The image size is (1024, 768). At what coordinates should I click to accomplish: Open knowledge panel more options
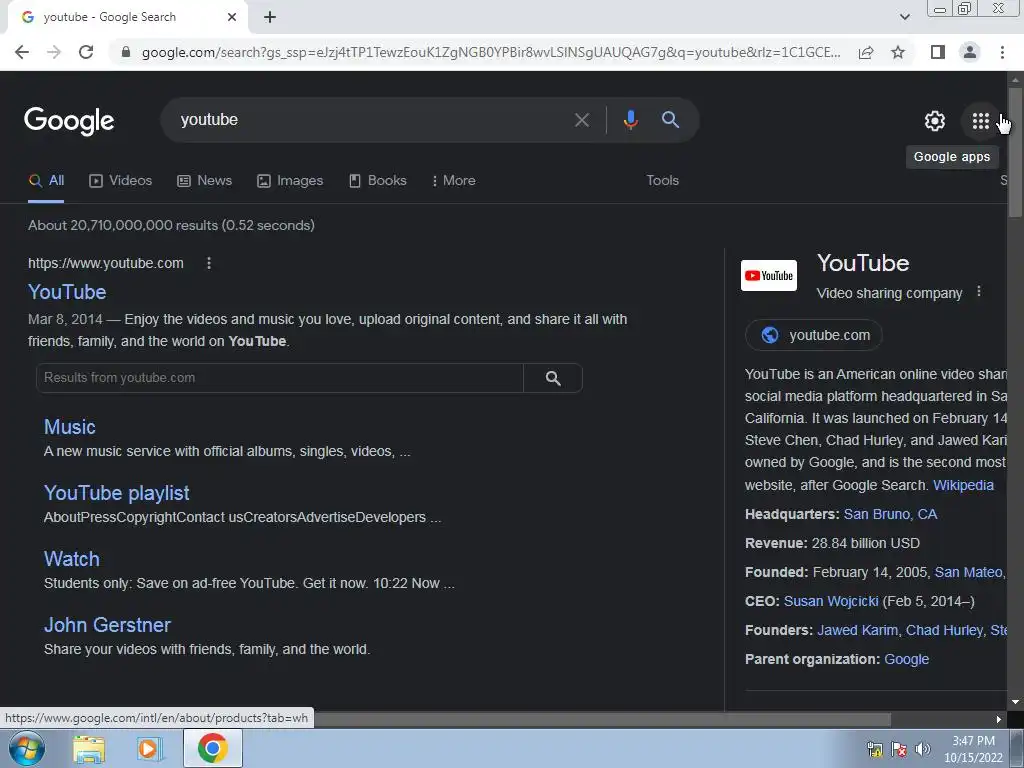point(978,292)
